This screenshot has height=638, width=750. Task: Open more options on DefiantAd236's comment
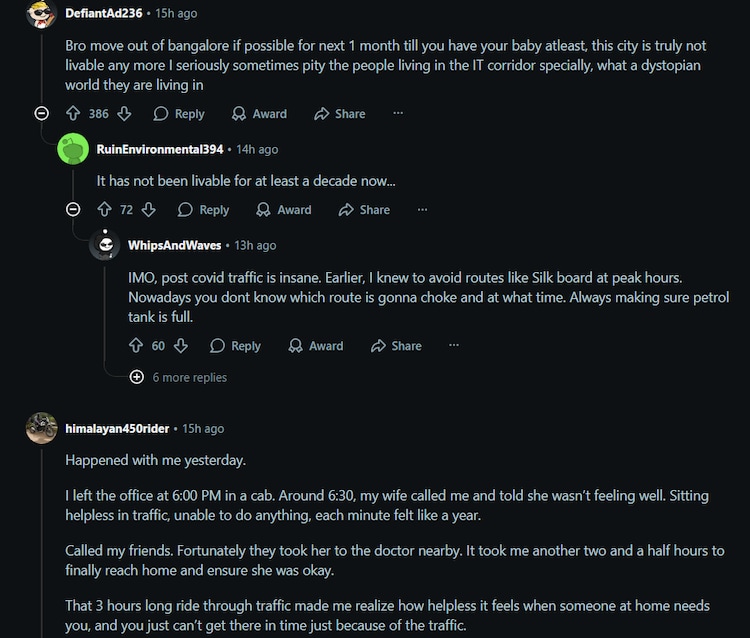(x=398, y=114)
